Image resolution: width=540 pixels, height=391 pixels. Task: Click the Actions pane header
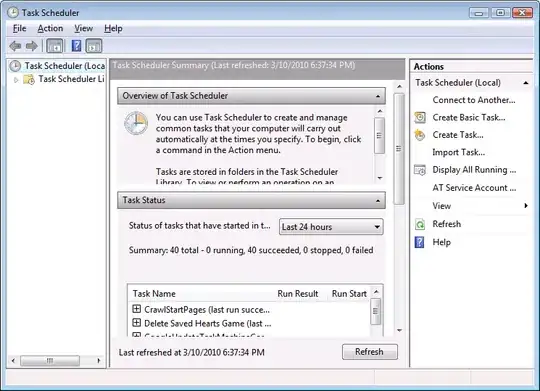[x=471, y=66]
